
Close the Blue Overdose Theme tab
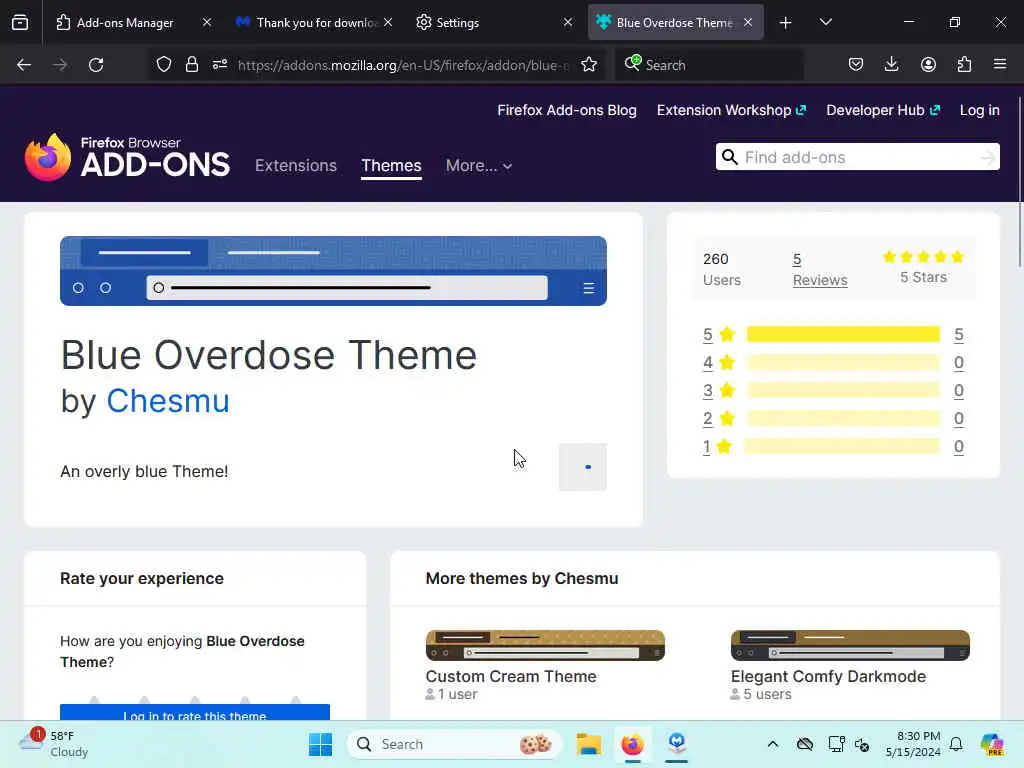click(748, 22)
